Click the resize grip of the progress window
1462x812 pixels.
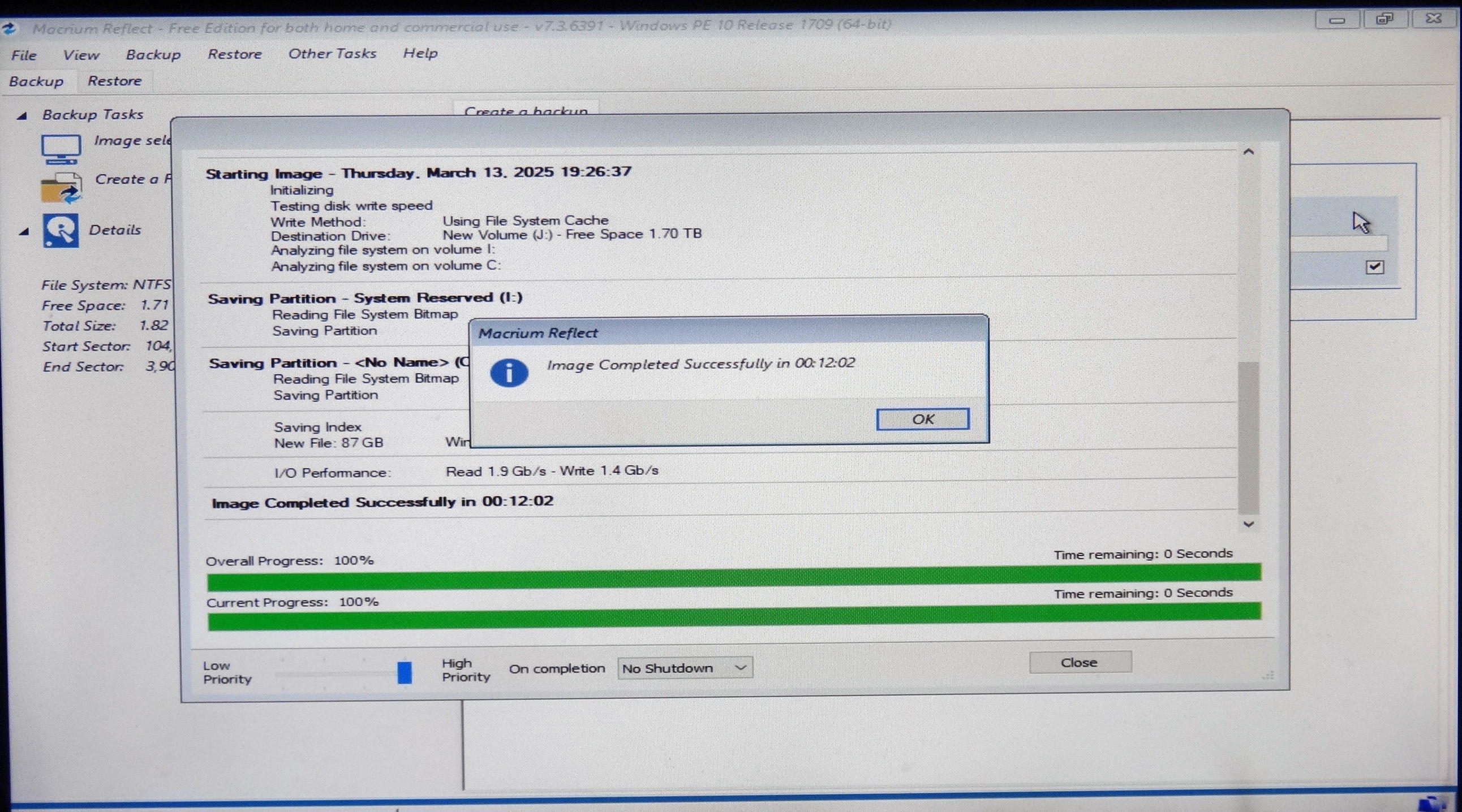pyautogui.click(x=1269, y=675)
